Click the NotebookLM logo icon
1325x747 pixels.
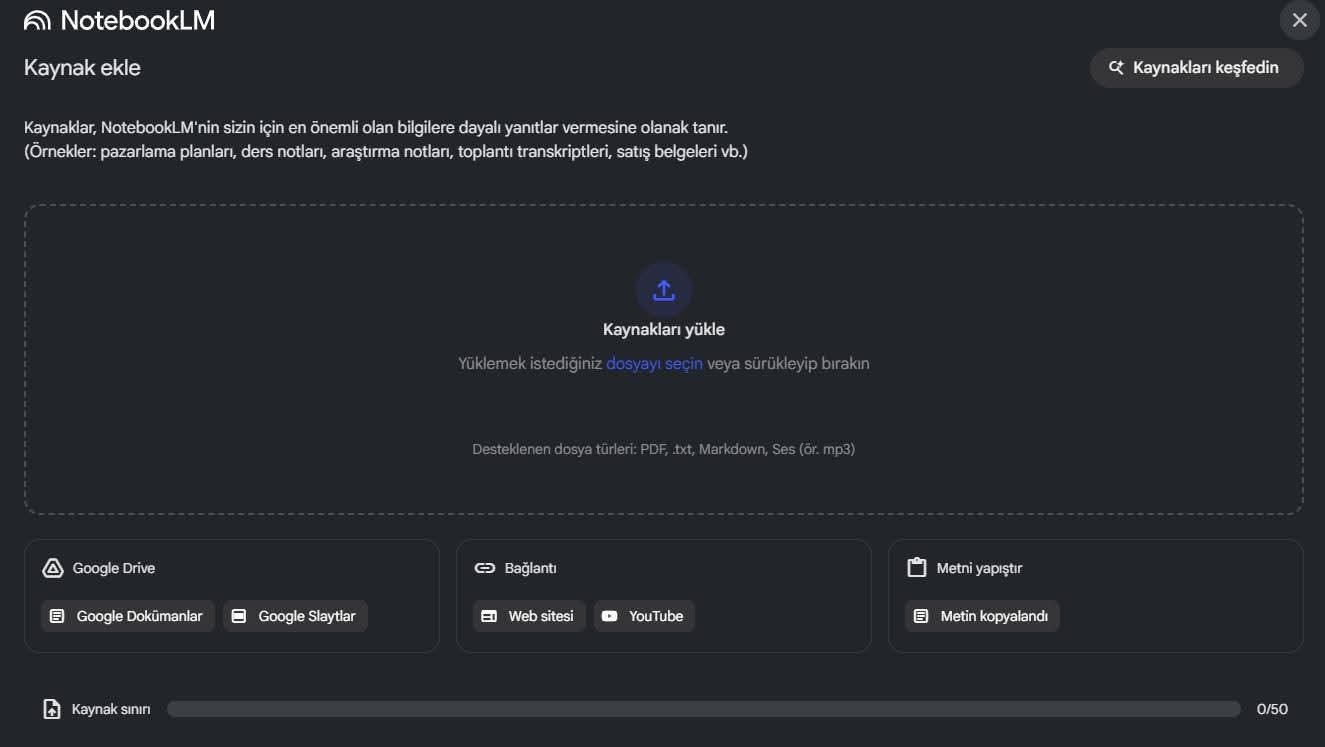tap(37, 21)
